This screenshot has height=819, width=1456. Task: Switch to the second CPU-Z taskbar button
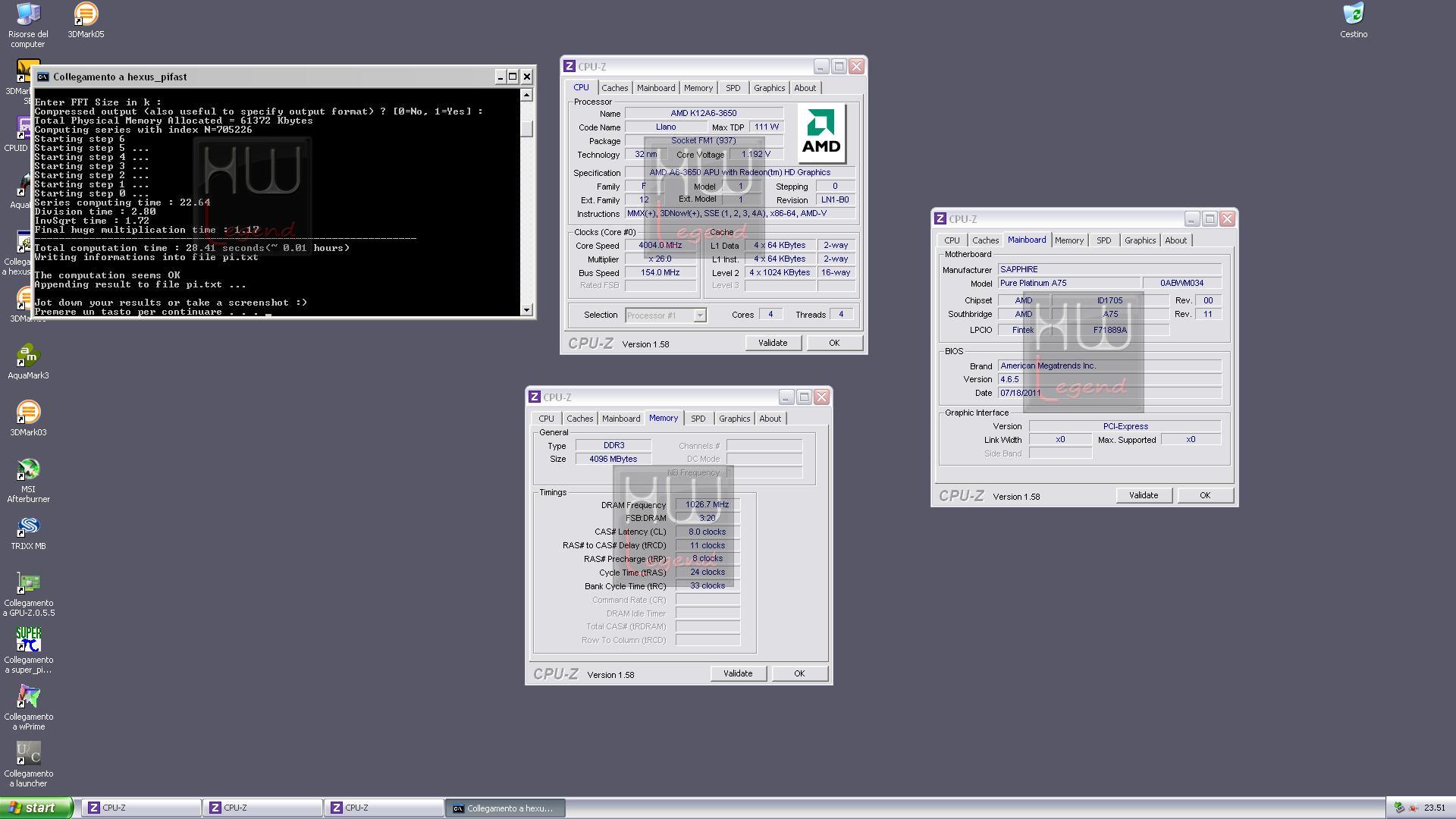(x=262, y=808)
